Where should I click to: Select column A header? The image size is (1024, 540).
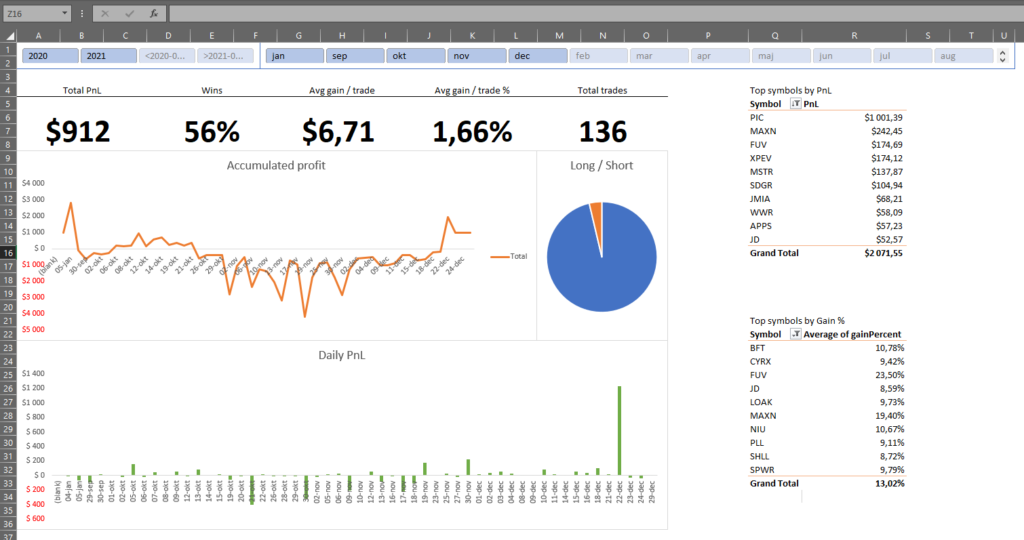coord(39,36)
